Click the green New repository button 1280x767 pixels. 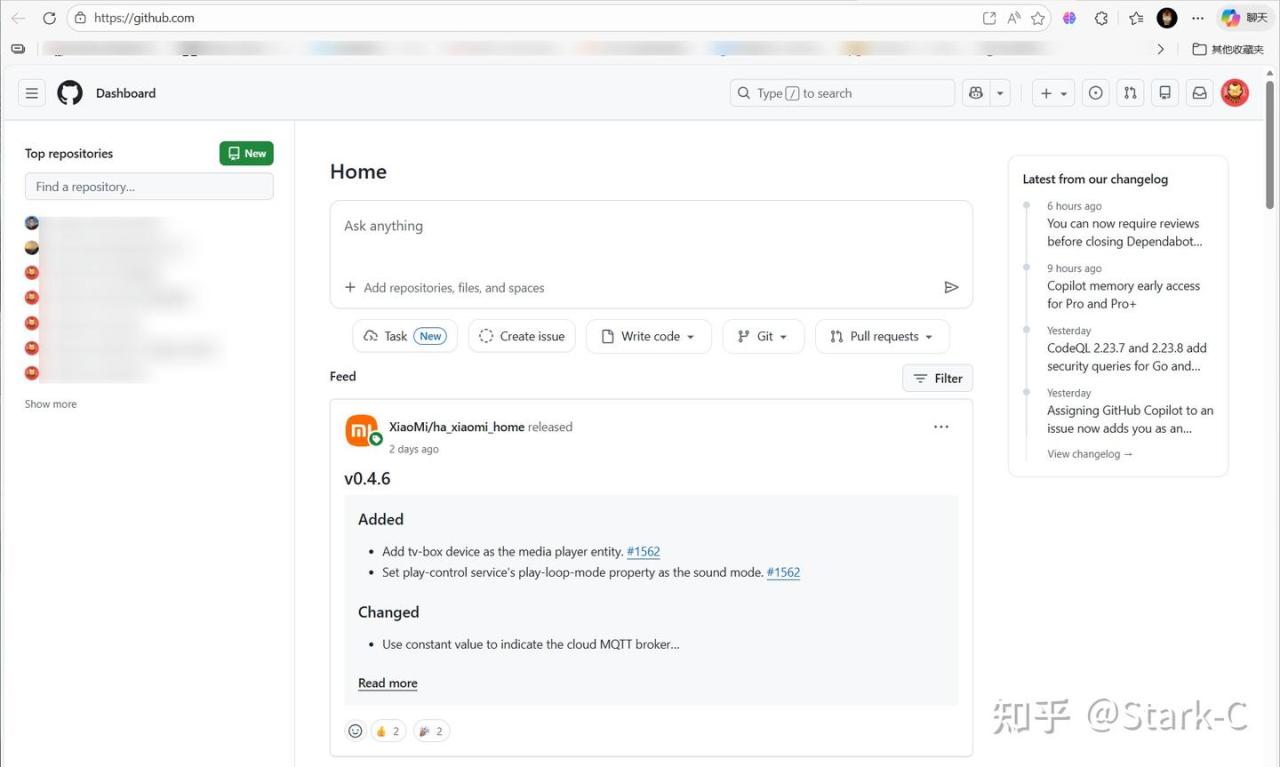[x=246, y=153]
